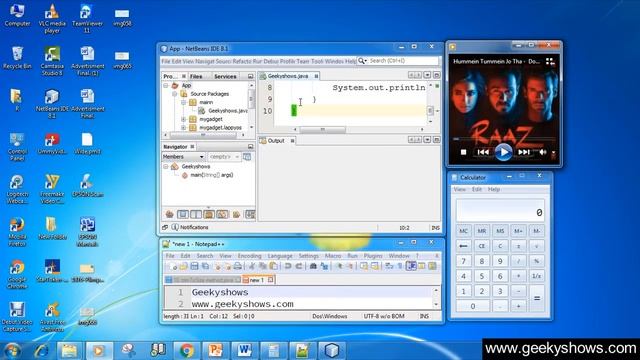Click in NetBeans Search (Ctrl+I) field
640x360 pixels.
click(404, 61)
